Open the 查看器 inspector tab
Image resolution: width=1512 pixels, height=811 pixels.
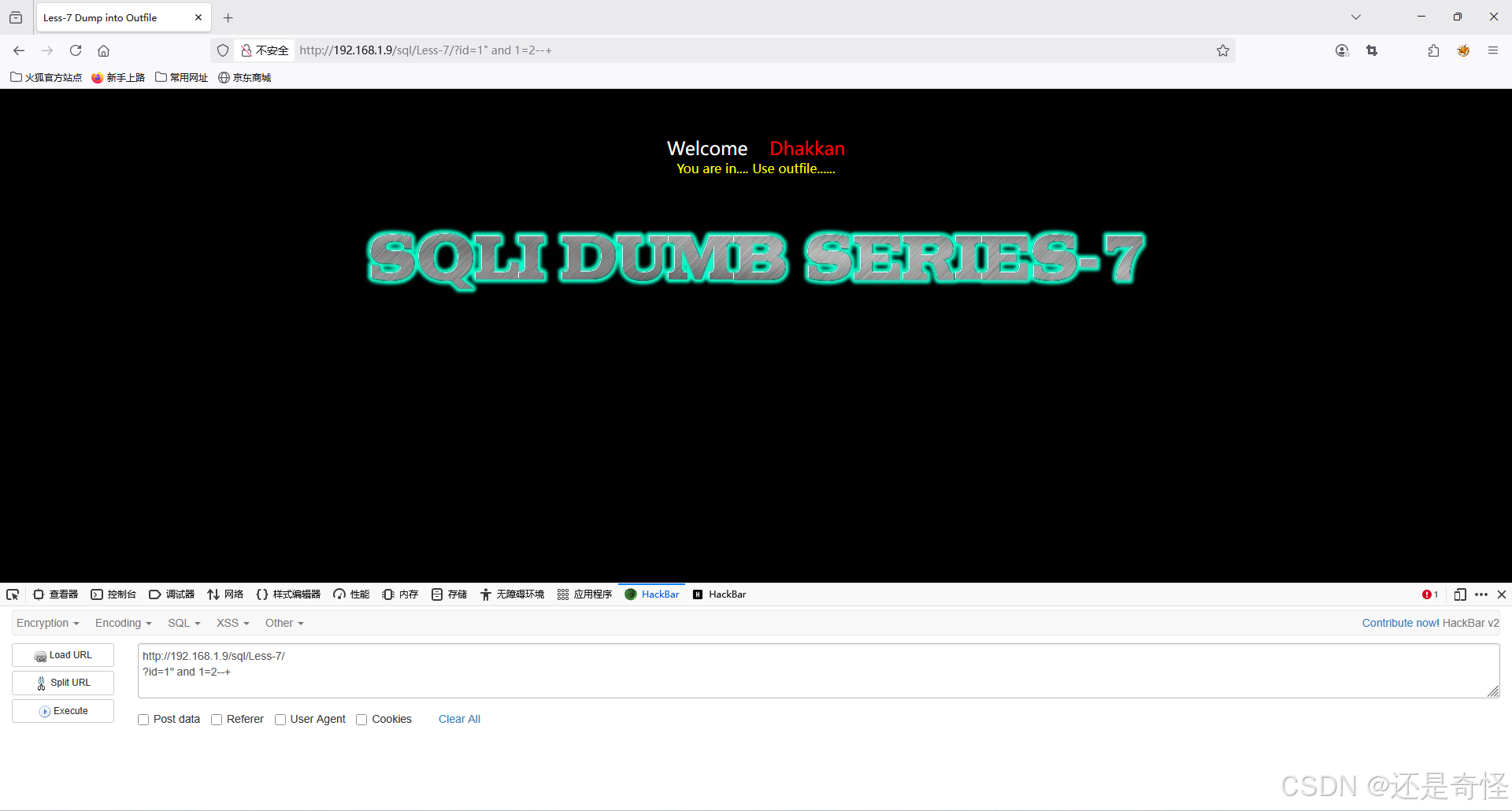(x=56, y=594)
